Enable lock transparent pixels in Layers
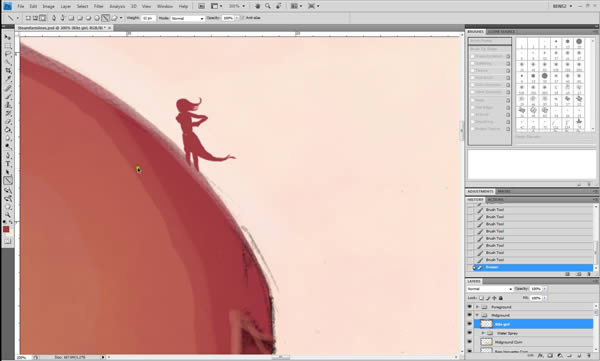The image size is (600, 361). coord(481,298)
